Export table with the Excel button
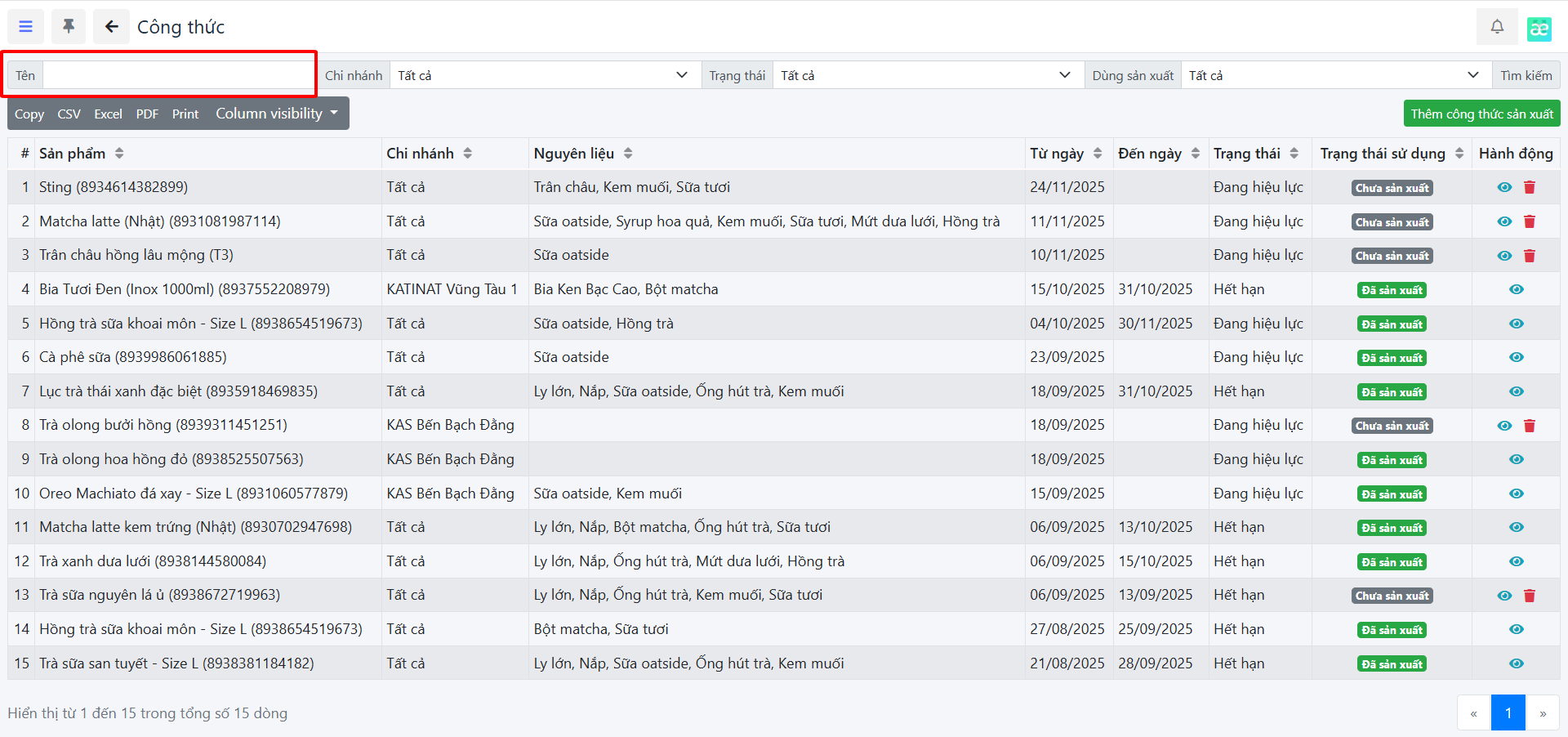Screen dimensions: 1568x737 click(108, 114)
